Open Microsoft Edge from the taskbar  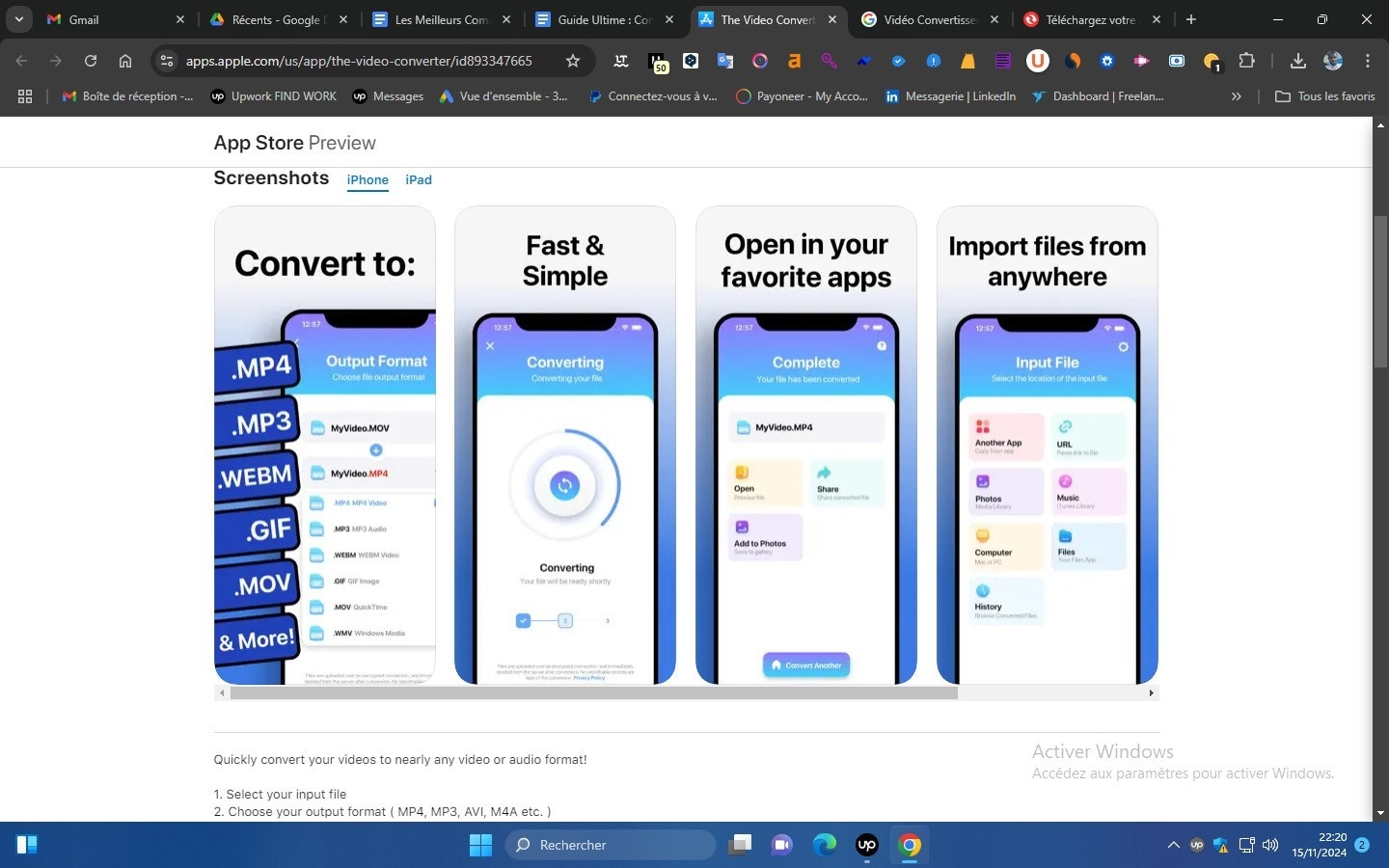(824, 845)
